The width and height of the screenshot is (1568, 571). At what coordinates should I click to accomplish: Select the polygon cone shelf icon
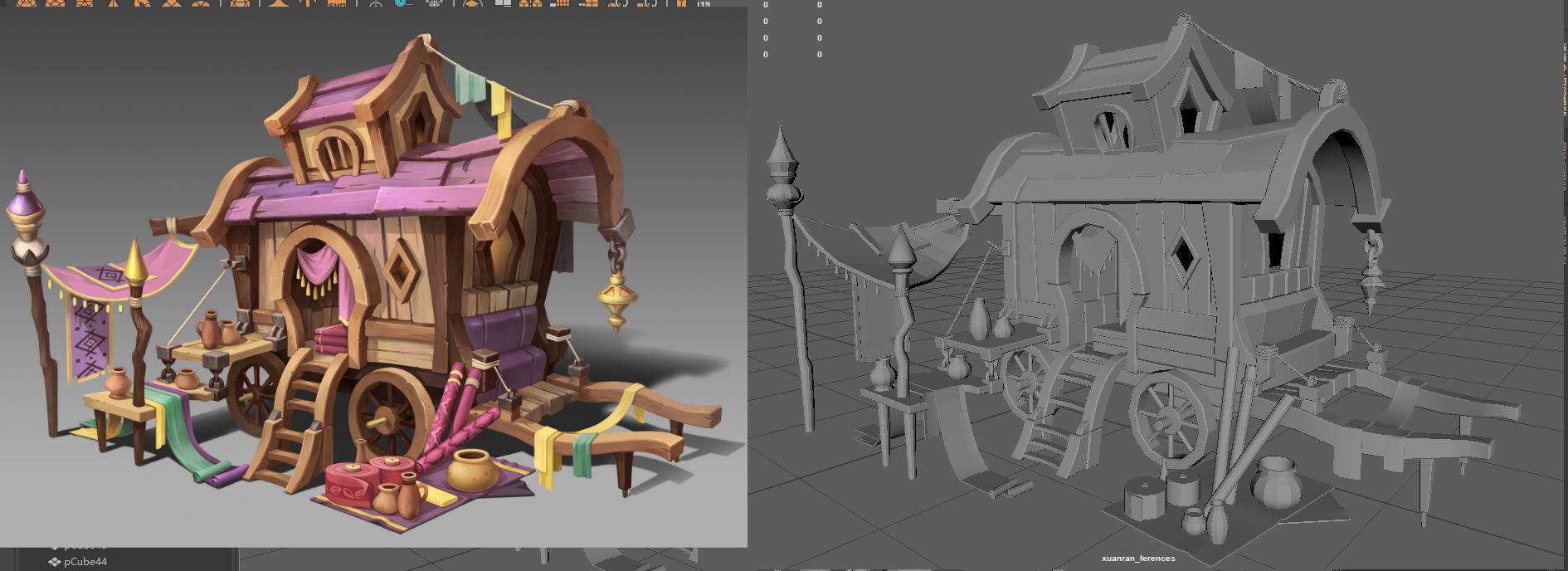[114, 3]
